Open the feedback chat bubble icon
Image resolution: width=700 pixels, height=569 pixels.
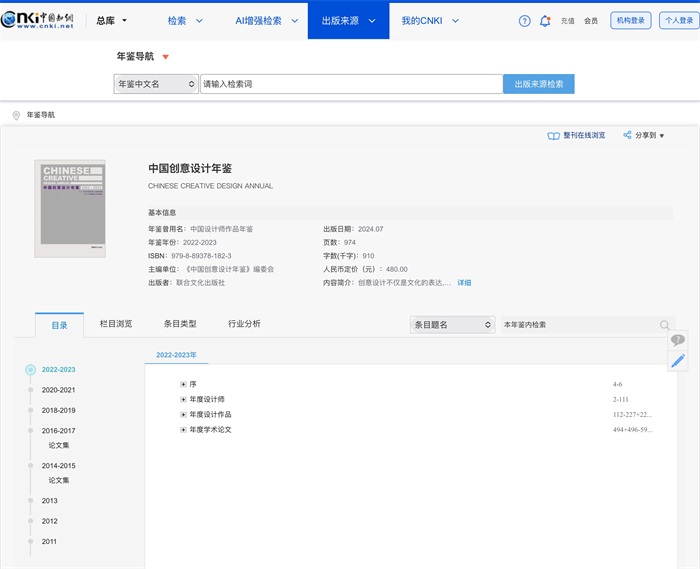(x=678, y=341)
